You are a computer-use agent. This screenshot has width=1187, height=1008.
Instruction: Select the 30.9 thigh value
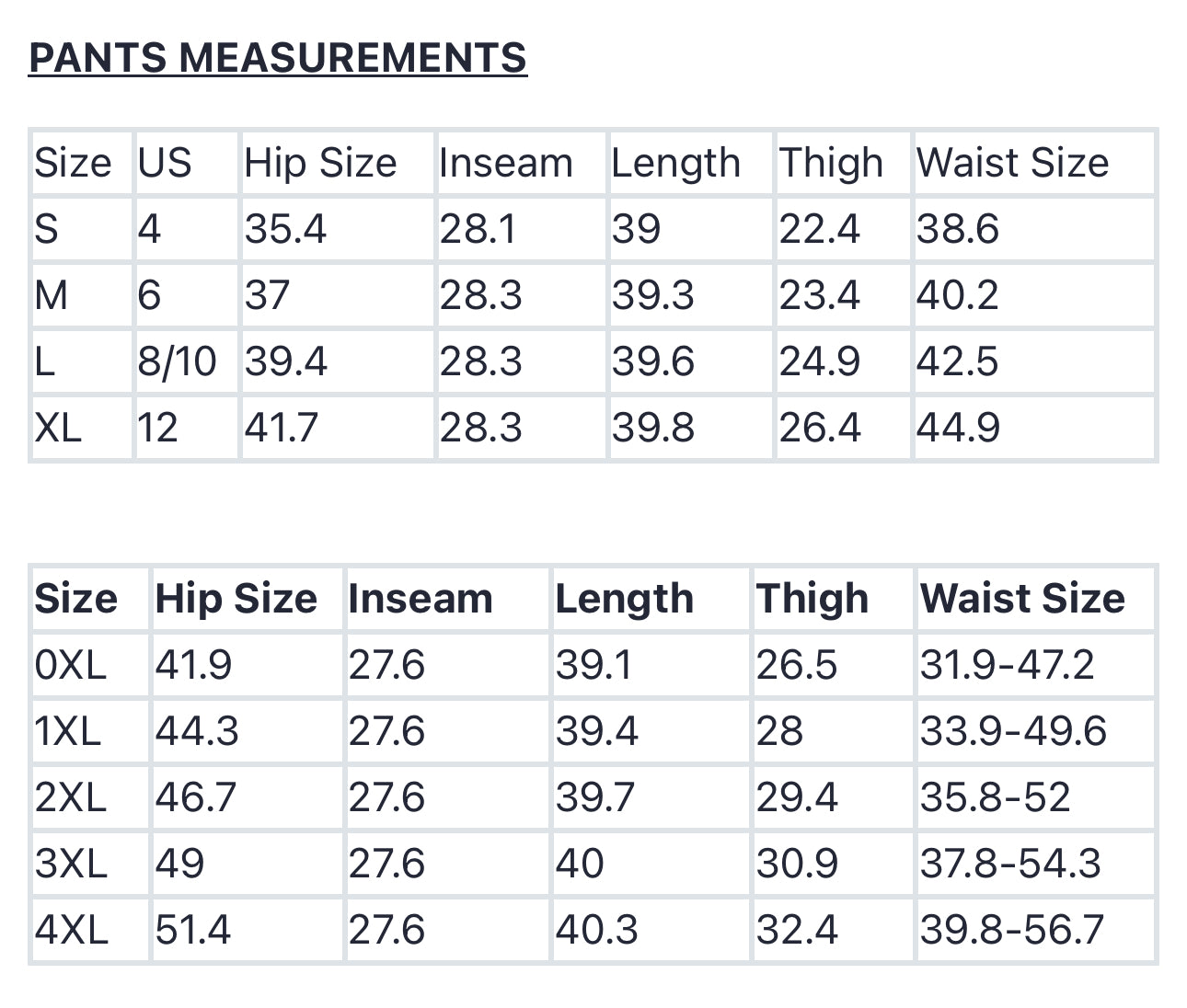click(797, 864)
